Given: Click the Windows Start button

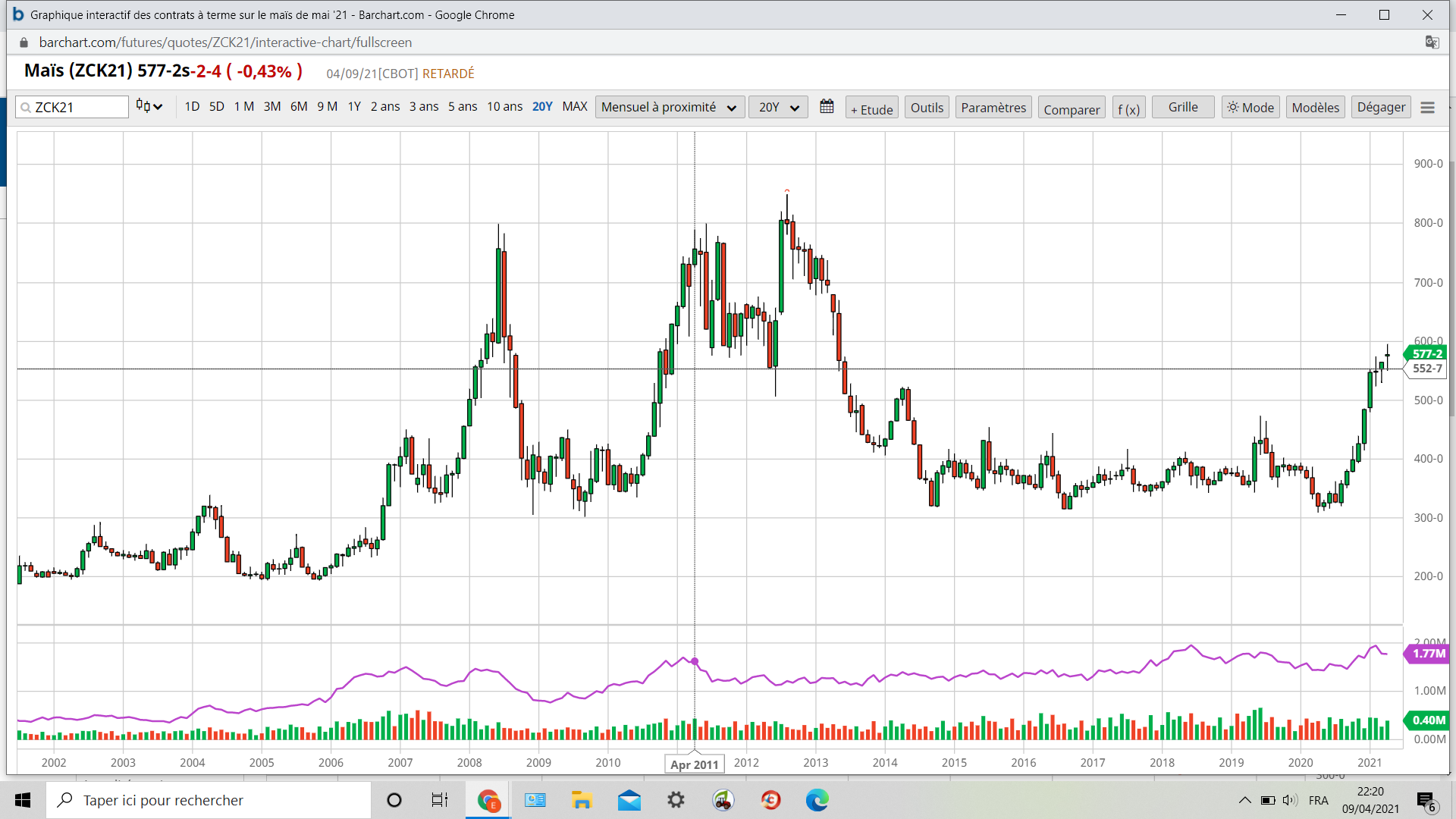Looking at the screenshot, I should tap(23, 800).
